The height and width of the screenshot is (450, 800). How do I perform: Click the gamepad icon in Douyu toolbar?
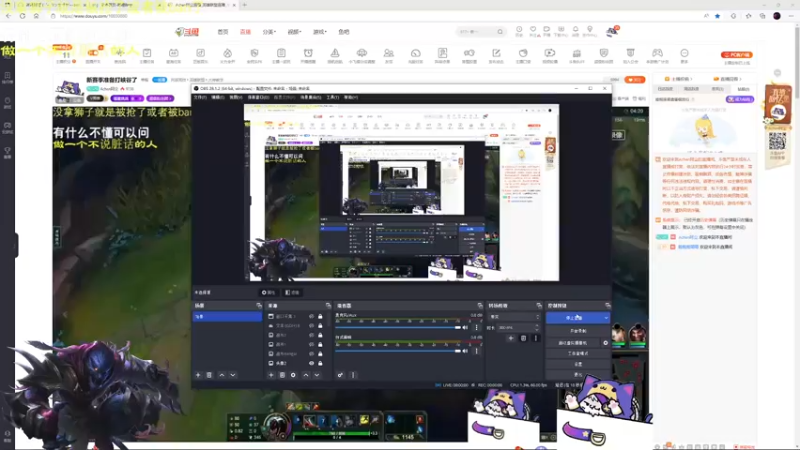coord(657,55)
